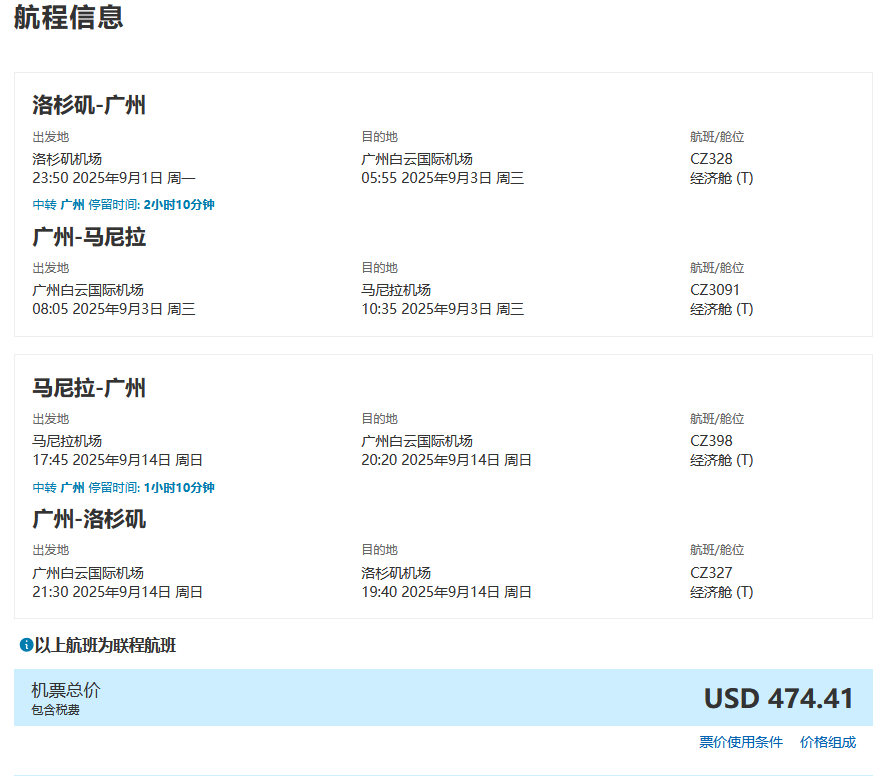This screenshot has height=776, width=890.
Task: Select the 洛杉矶-广州 segment heading
Action: click(89, 105)
